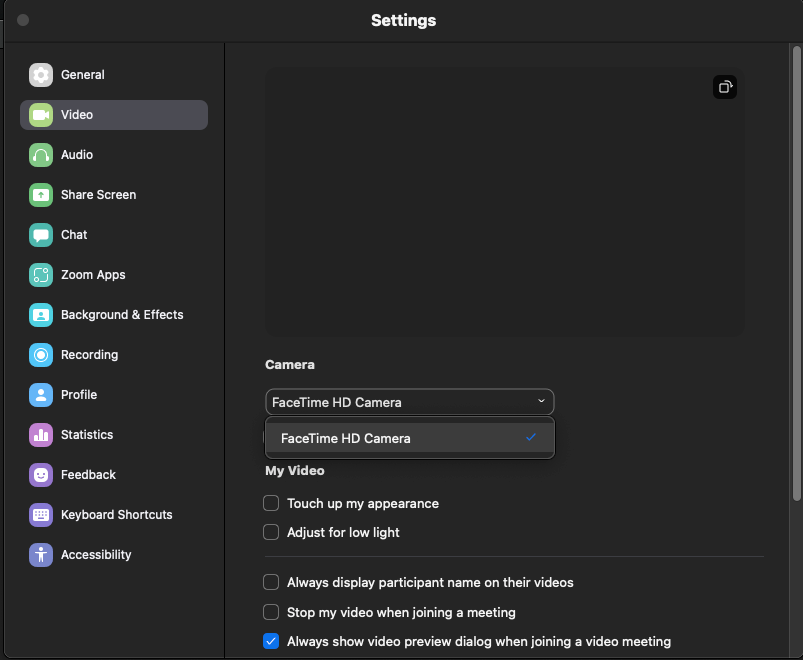Open Chat bubble icon in sidebar
This screenshot has height=660, width=803.
(x=41, y=235)
